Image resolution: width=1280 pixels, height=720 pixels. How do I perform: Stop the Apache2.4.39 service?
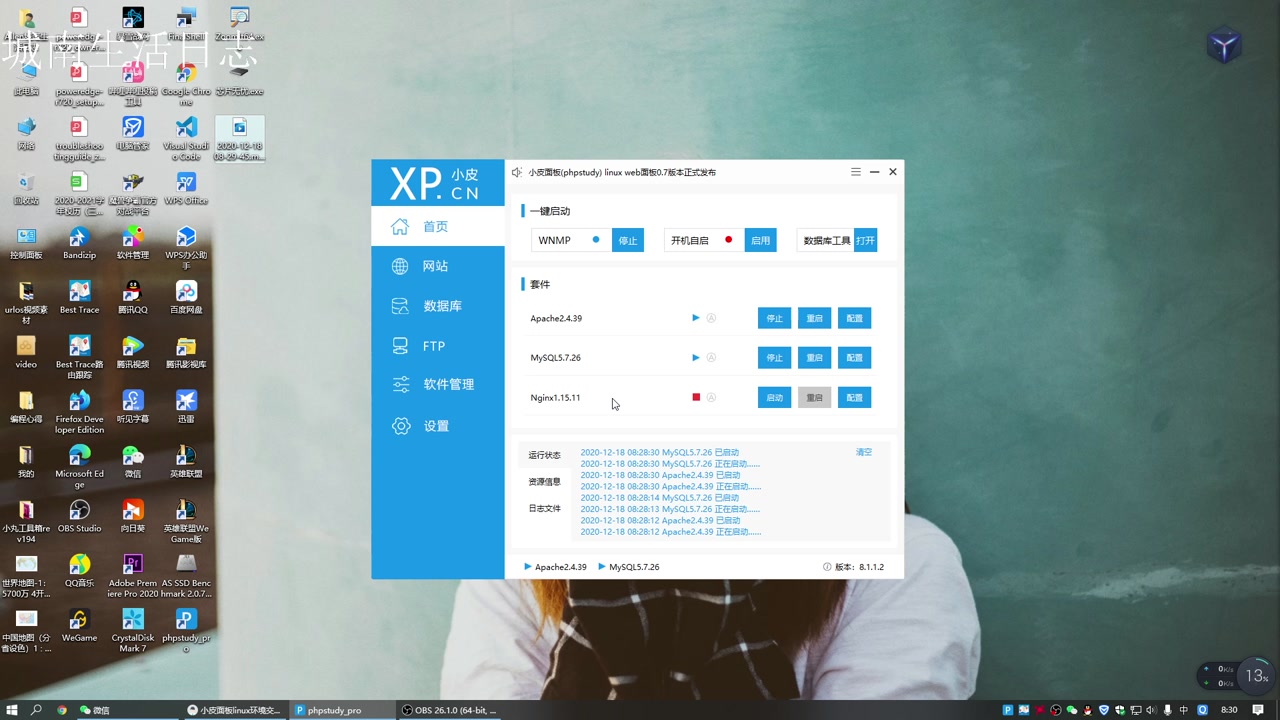[774, 318]
